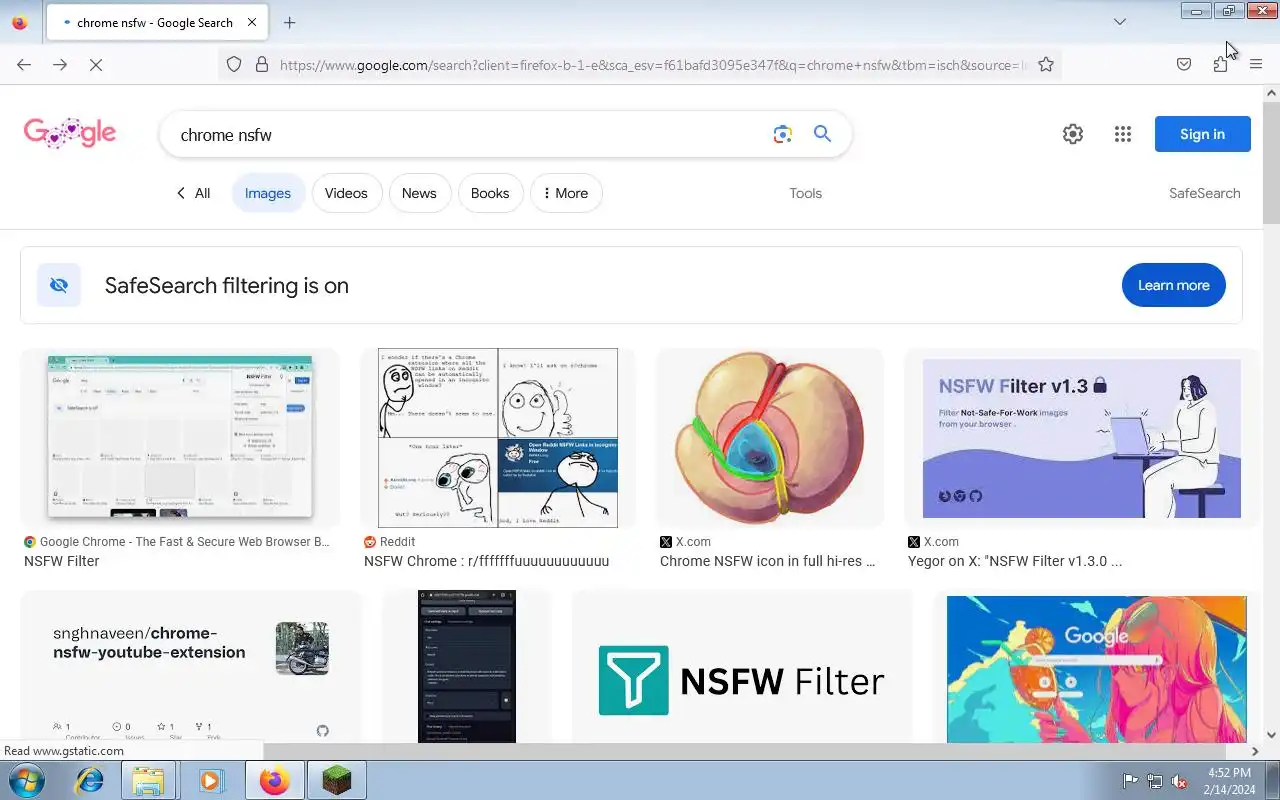Open the Windows Start button
Screen dimensions: 1280x800
click(x=26, y=780)
